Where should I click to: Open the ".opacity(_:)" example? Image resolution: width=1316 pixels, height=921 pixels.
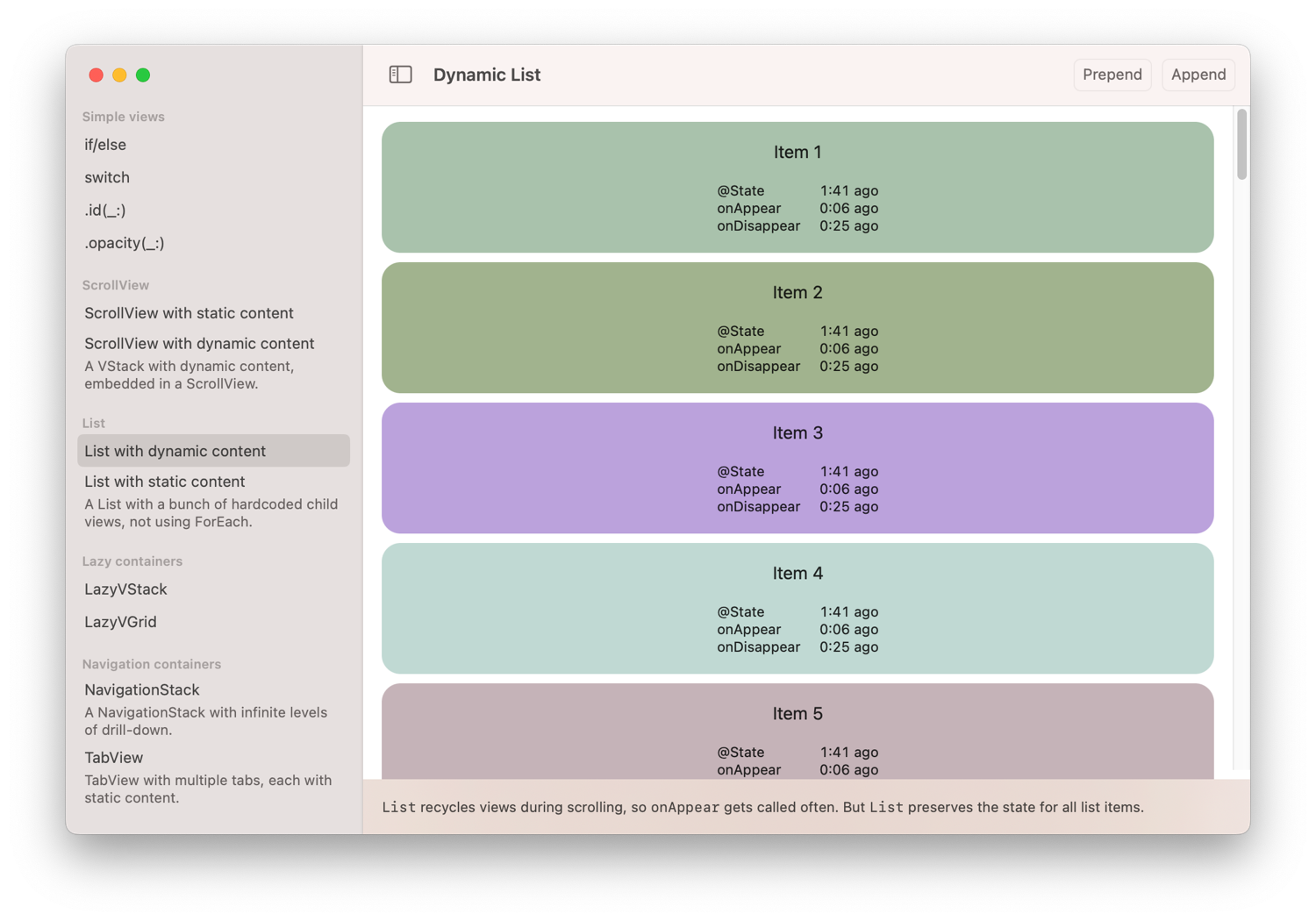[x=125, y=243]
